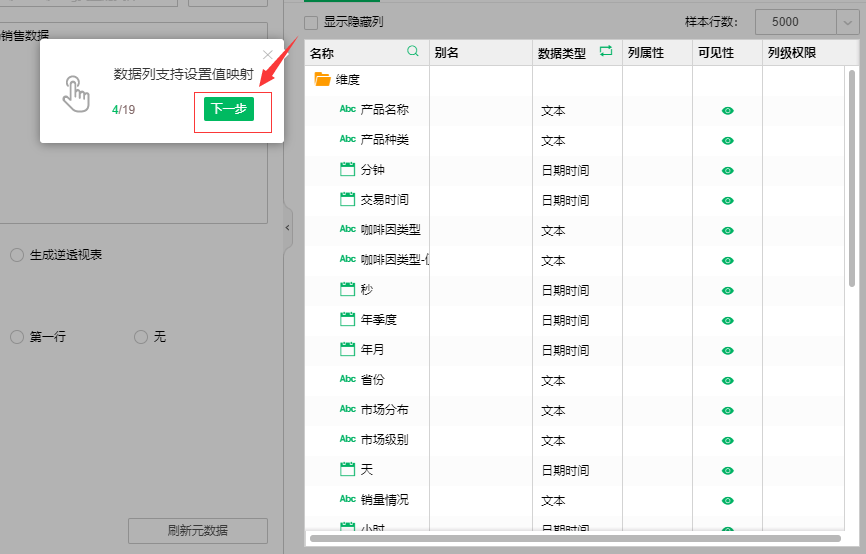Image resolution: width=866 pixels, height=554 pixels.
Task: Click the switch icon beside 数据类型 header
Action: (606, 51)
